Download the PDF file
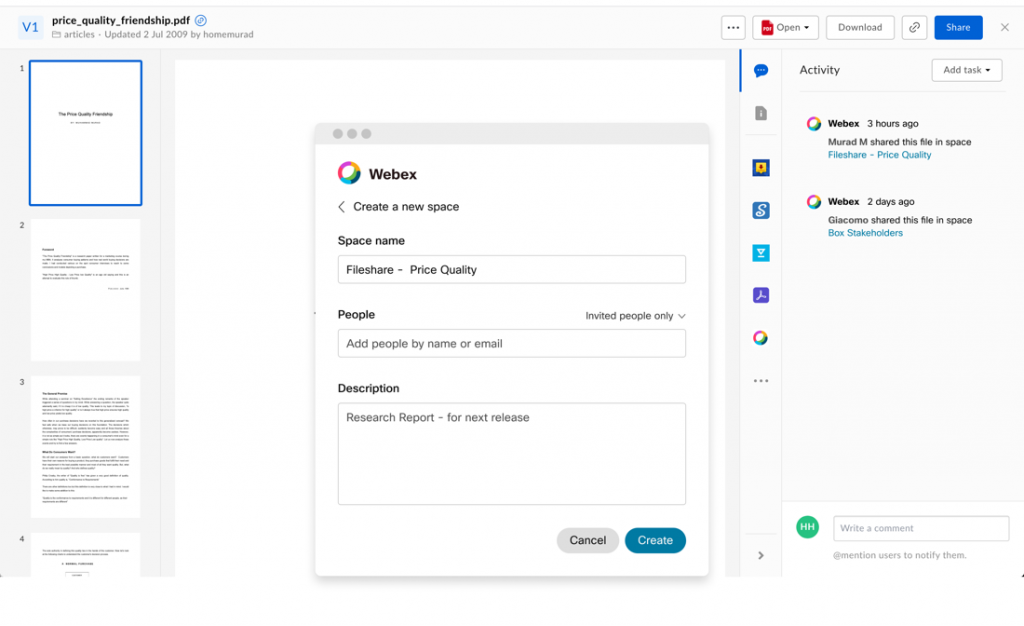1024x626 pixels. pos(859,27)
